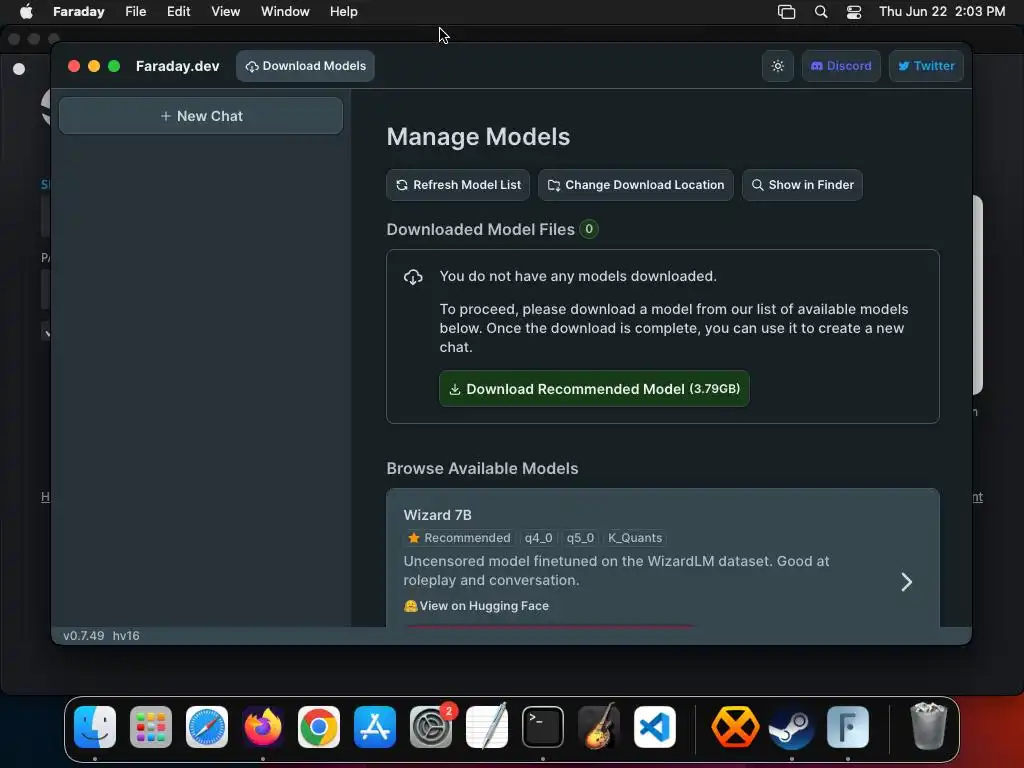The image size is (1024, 768).
Task: Expand the Wizard 7B chevron arrow
Action: (906, 582)
